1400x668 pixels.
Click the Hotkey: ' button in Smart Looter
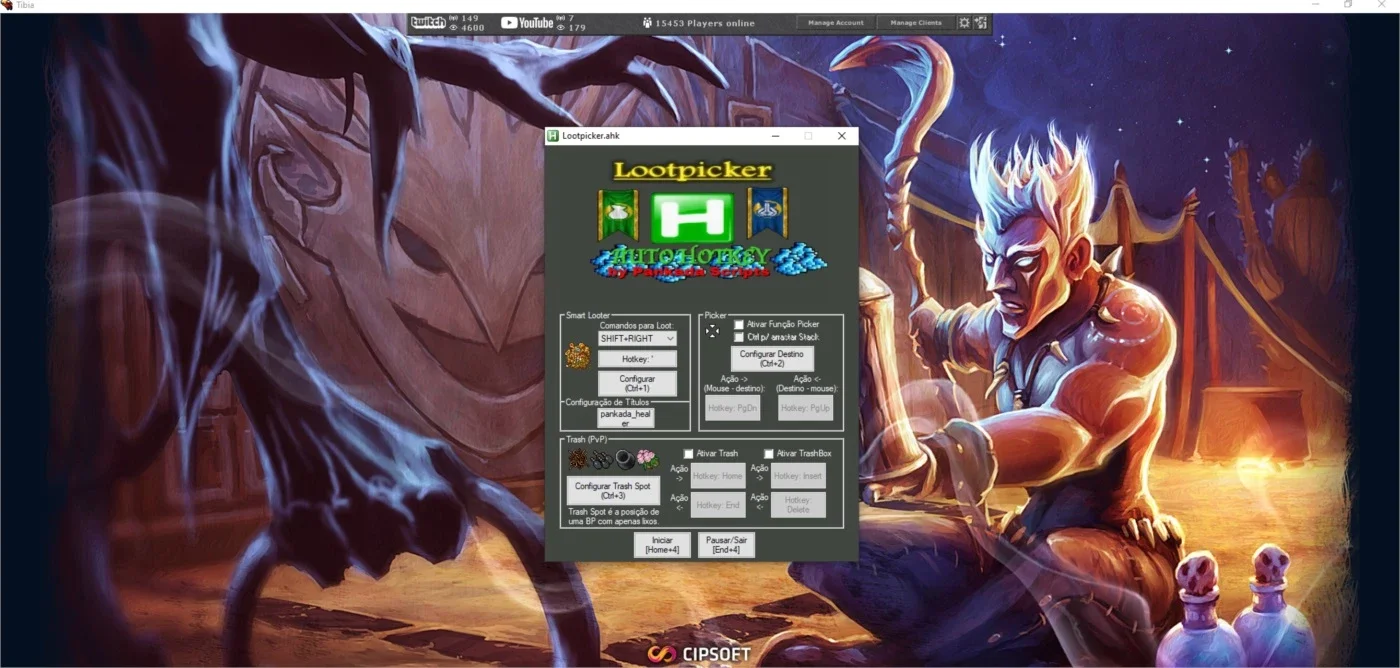pos(637,359)
